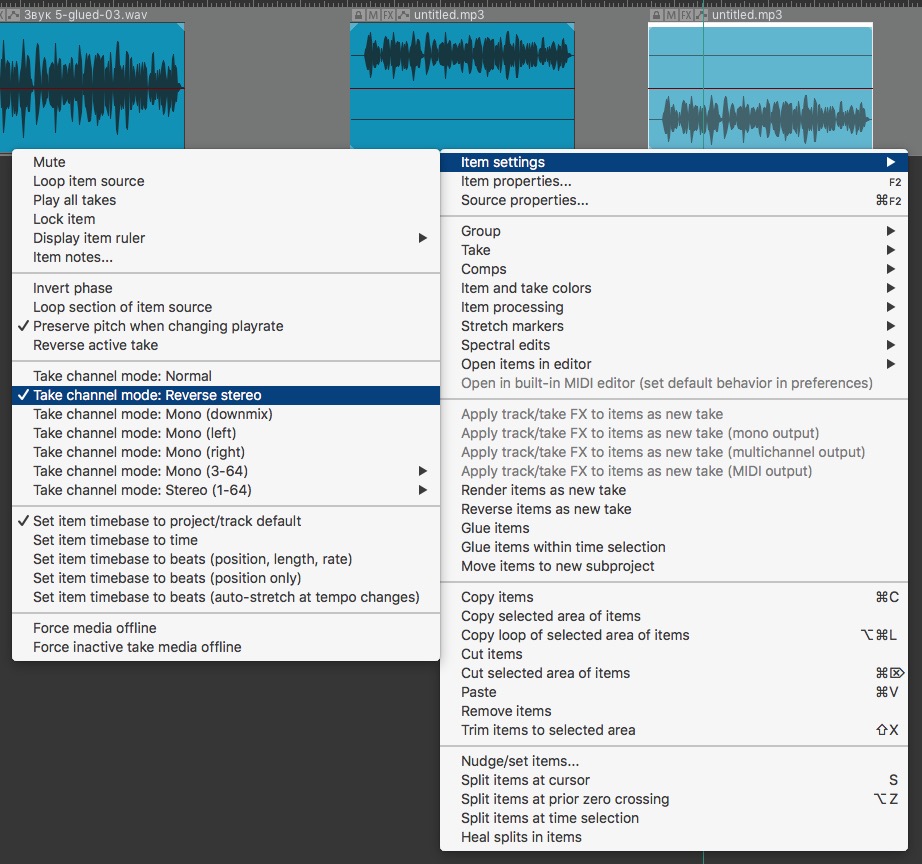Choose Copy loop of selected area of items
This screenshot has width=922, height=864.
pyautogui.click(x=674, y=635)
